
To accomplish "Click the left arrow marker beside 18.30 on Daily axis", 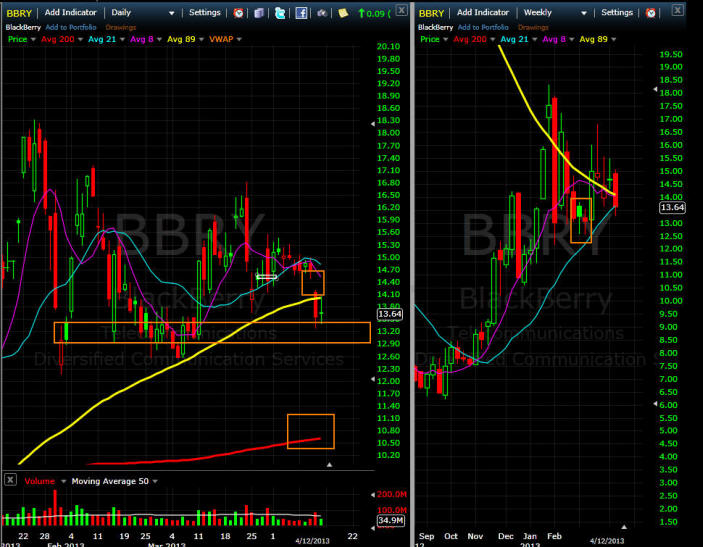I will tap(373, 124).
